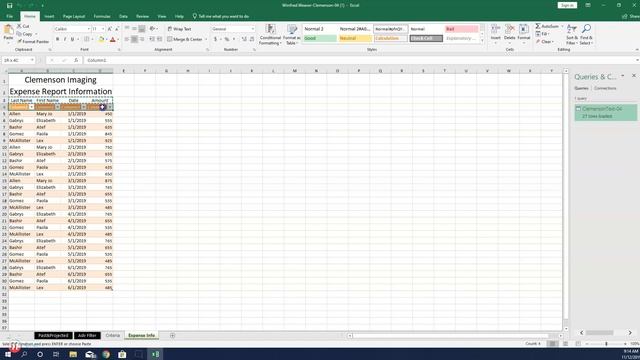This screenshot has width=640, height=360.
Task: Select the Criteria sheet tab
Action: pyautogui.click(x=113, y=336)
